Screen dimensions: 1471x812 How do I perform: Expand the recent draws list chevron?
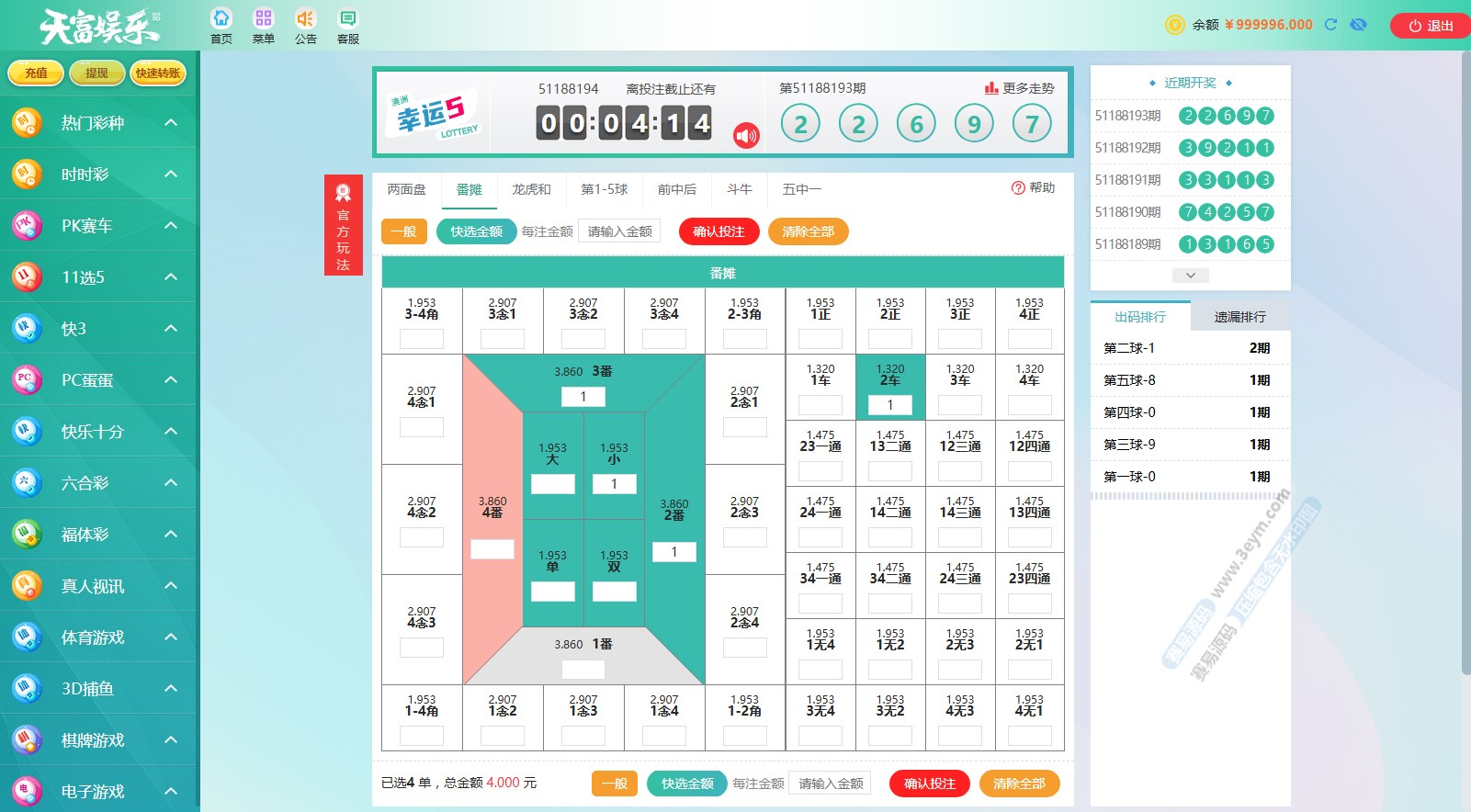[1190, 276]
